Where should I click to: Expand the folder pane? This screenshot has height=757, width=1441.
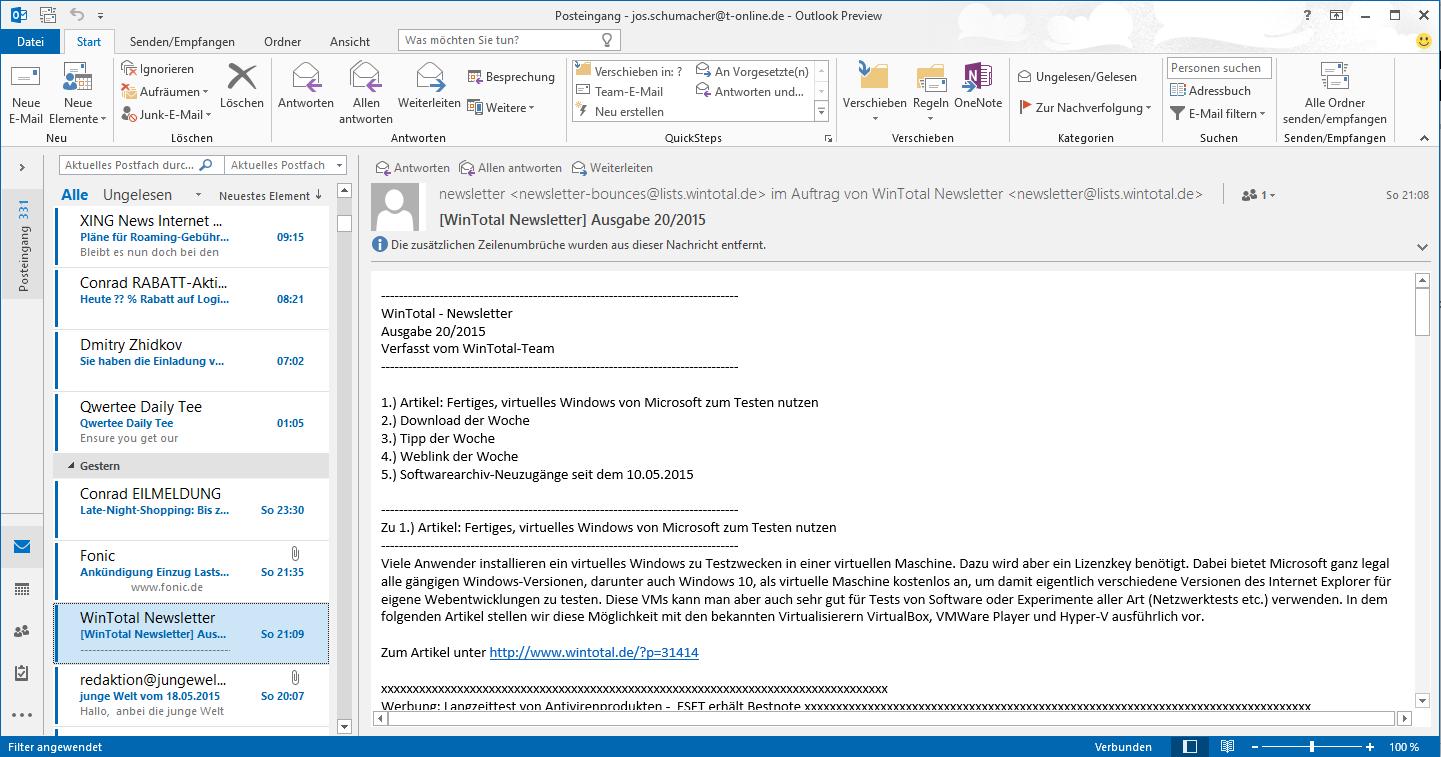pyautogui.click(x=22, y=168)
